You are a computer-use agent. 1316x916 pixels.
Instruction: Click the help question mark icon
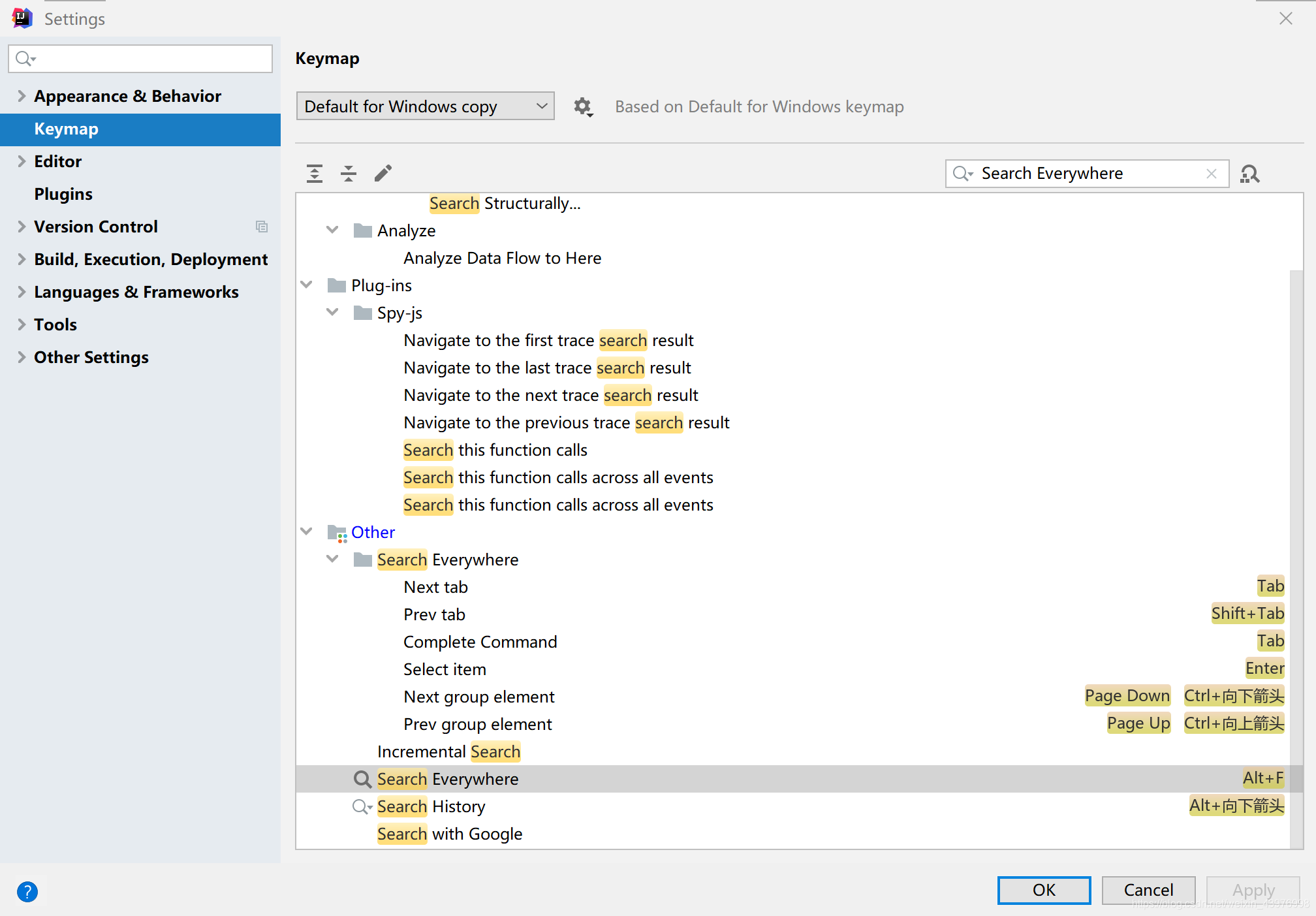coord(27,891)
